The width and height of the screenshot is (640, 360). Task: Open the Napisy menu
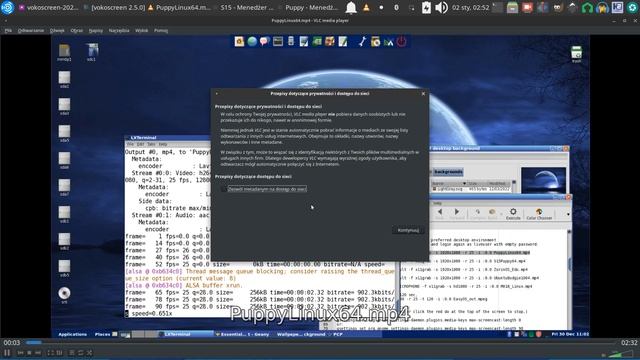click(96, 31)
